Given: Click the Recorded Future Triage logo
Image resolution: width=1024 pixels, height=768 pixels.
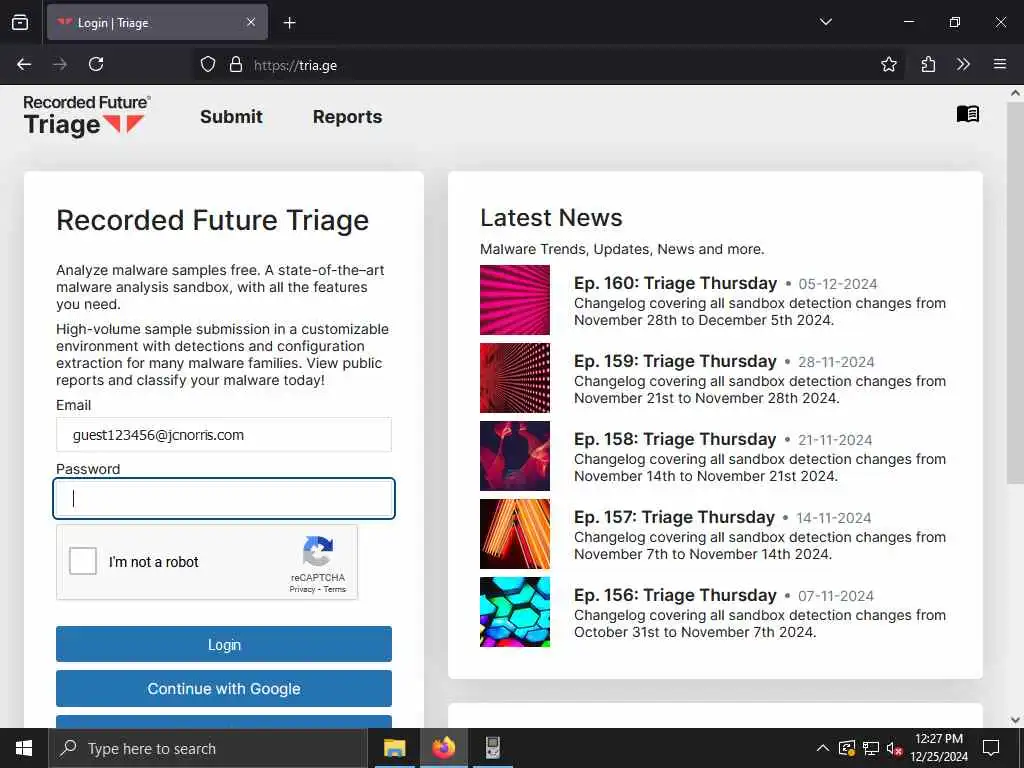Looking at the screenshot, I should (86, 116).
